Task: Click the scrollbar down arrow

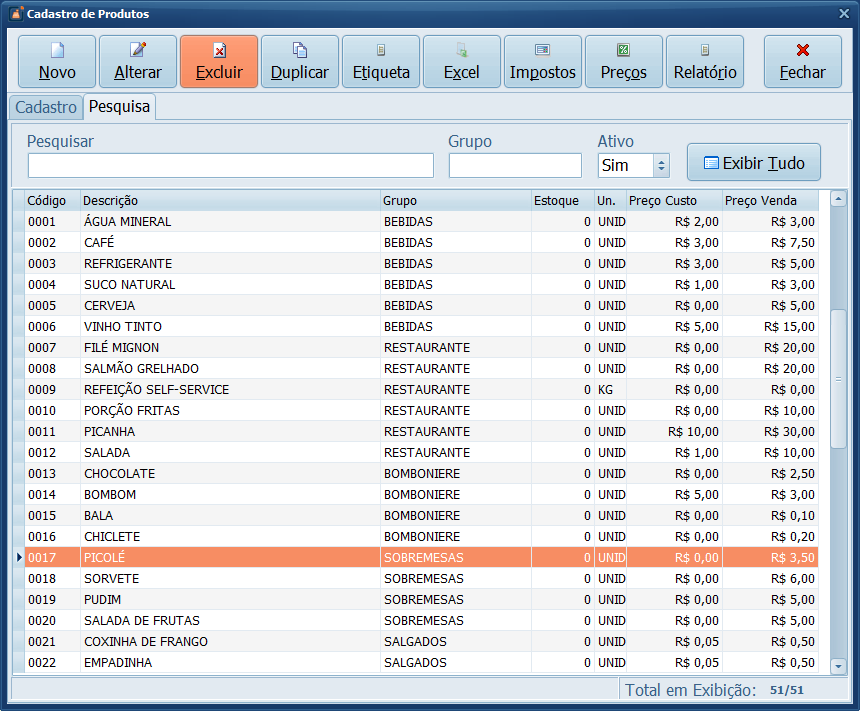Action: 838,665
